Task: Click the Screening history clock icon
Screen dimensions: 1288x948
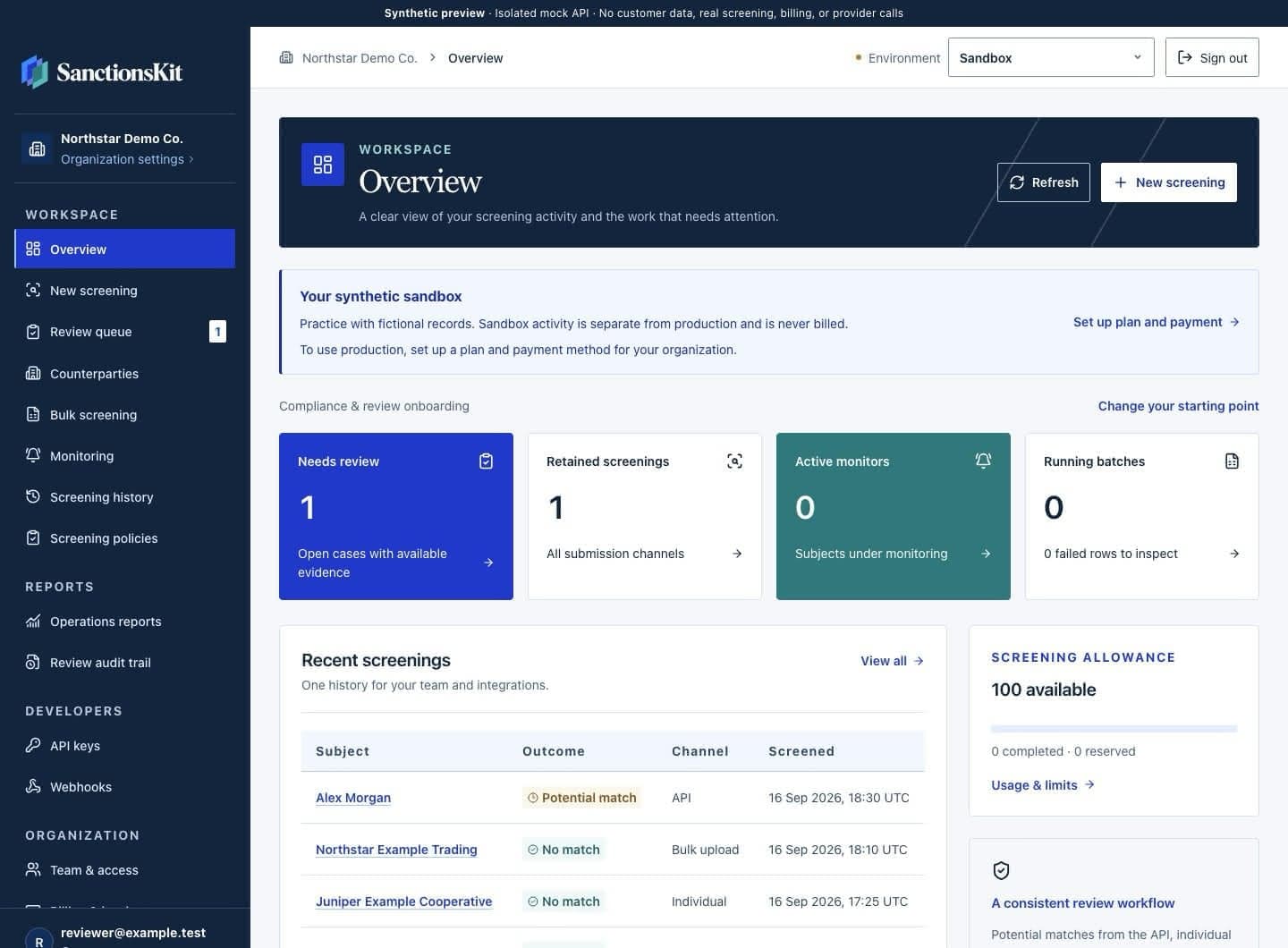Action: tap(33, 496)
